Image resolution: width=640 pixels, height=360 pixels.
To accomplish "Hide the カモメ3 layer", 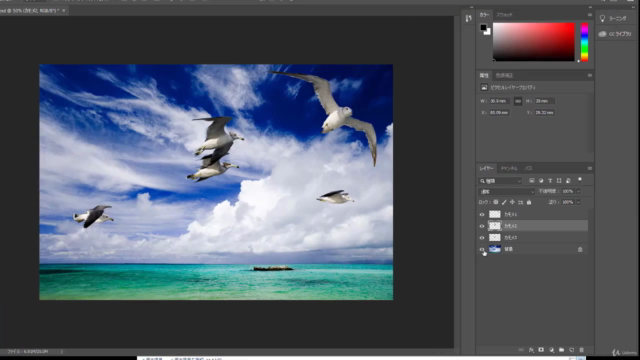I will [482, 238].
